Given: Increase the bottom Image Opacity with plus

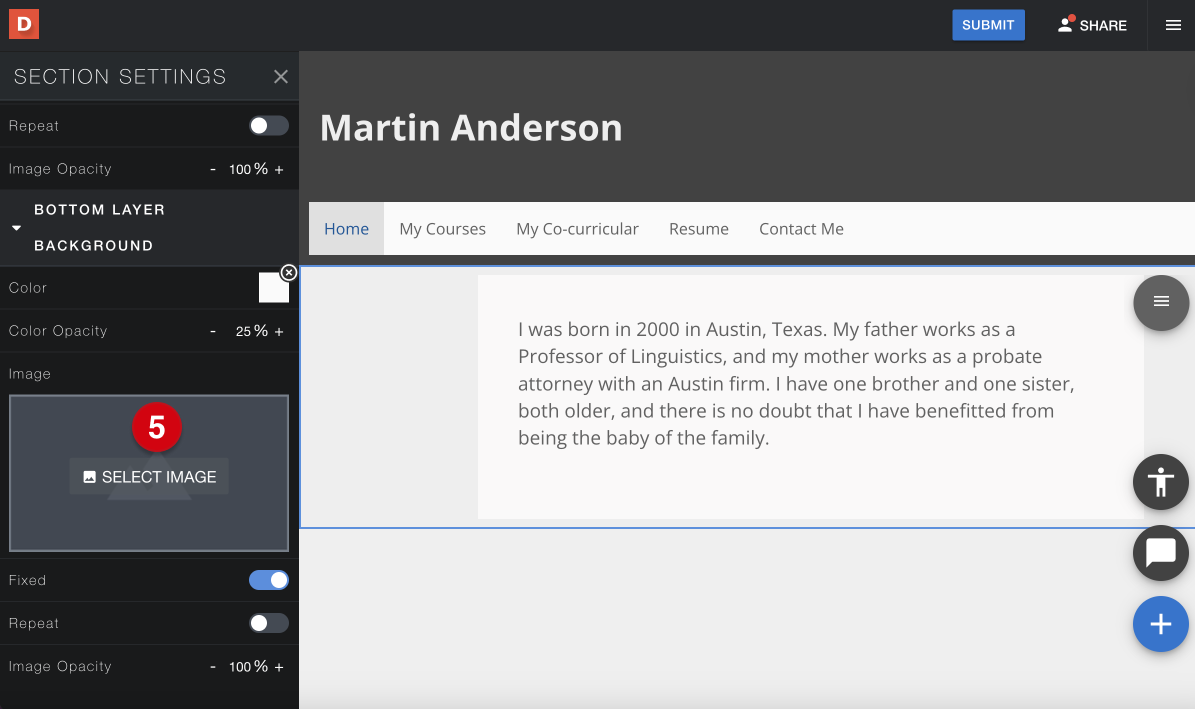Looking at the screenshot, I should [x=279, y=666].
